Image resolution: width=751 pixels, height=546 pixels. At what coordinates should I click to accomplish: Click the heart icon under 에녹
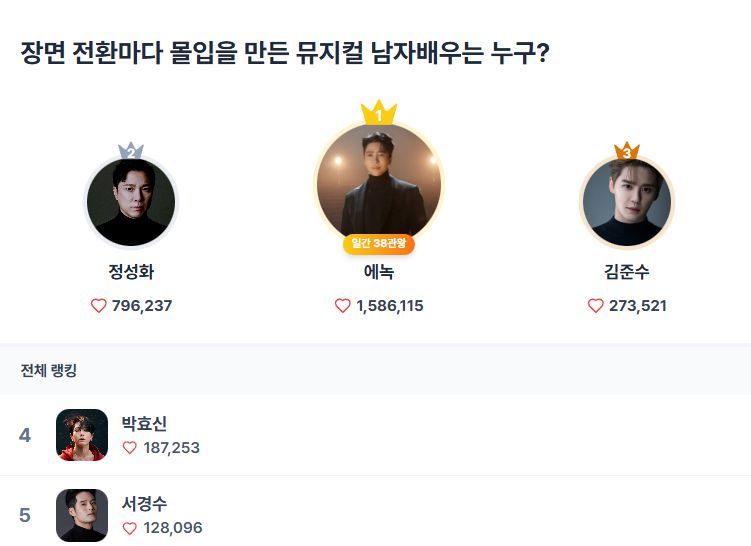click(343, 306)
